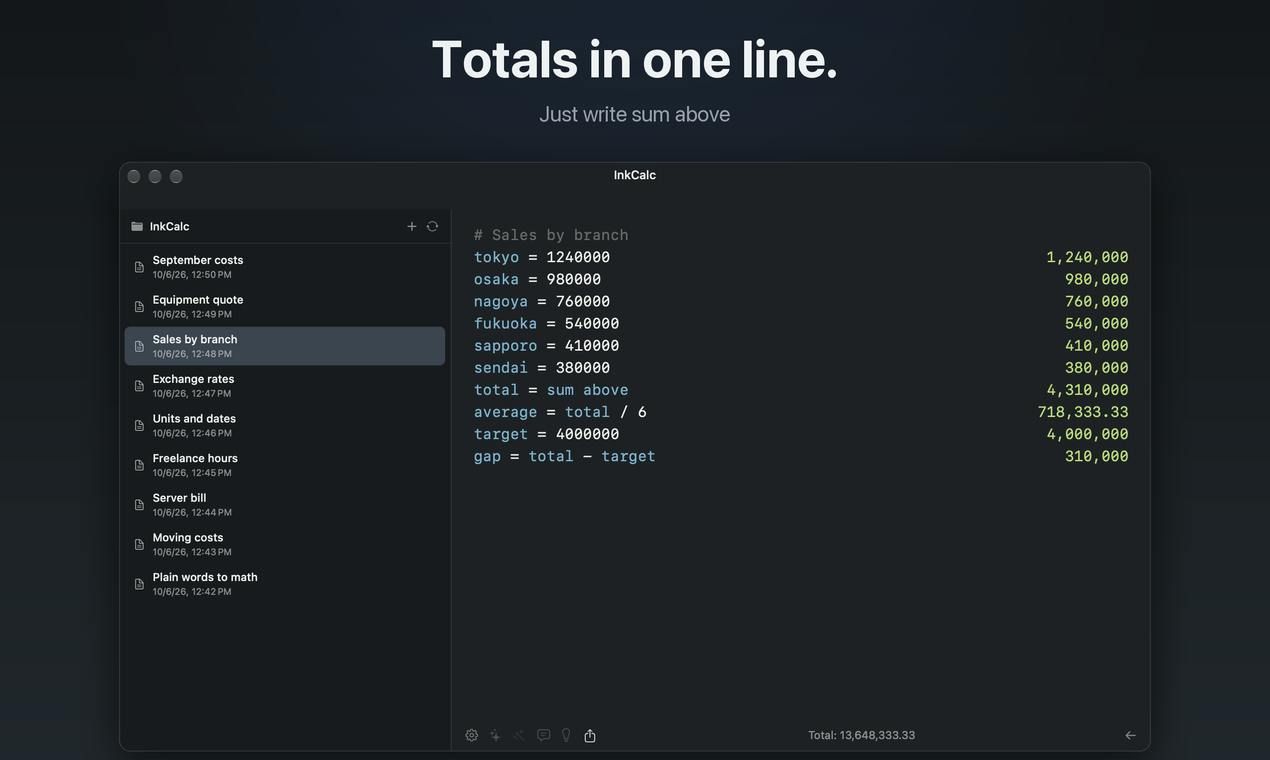Click the 'sapporo = 410000' line
The width and height of the screenshot is (1270, 760).
click(x=546, y=345)
